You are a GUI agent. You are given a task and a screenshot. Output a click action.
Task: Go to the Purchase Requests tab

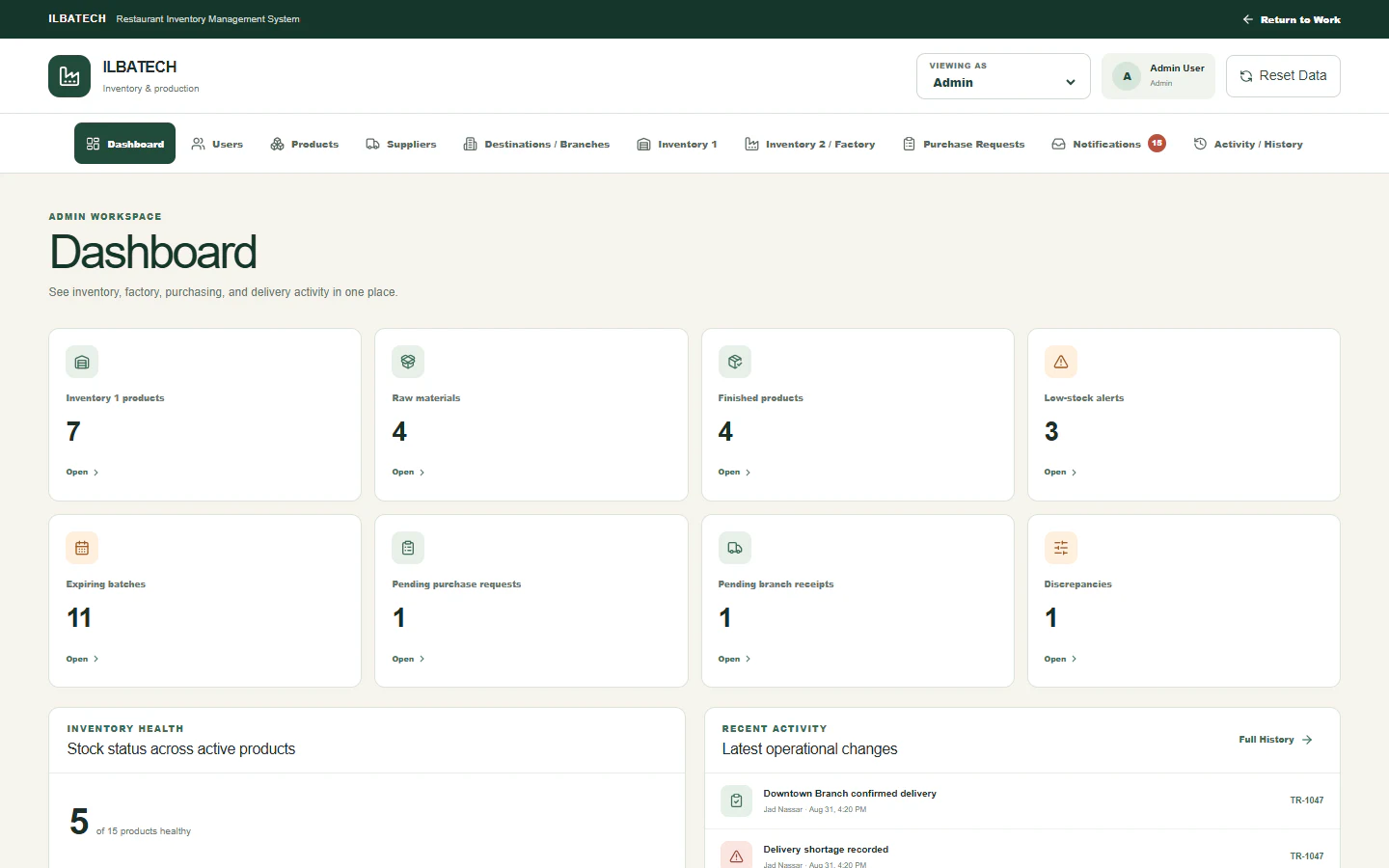click(963, 144)
